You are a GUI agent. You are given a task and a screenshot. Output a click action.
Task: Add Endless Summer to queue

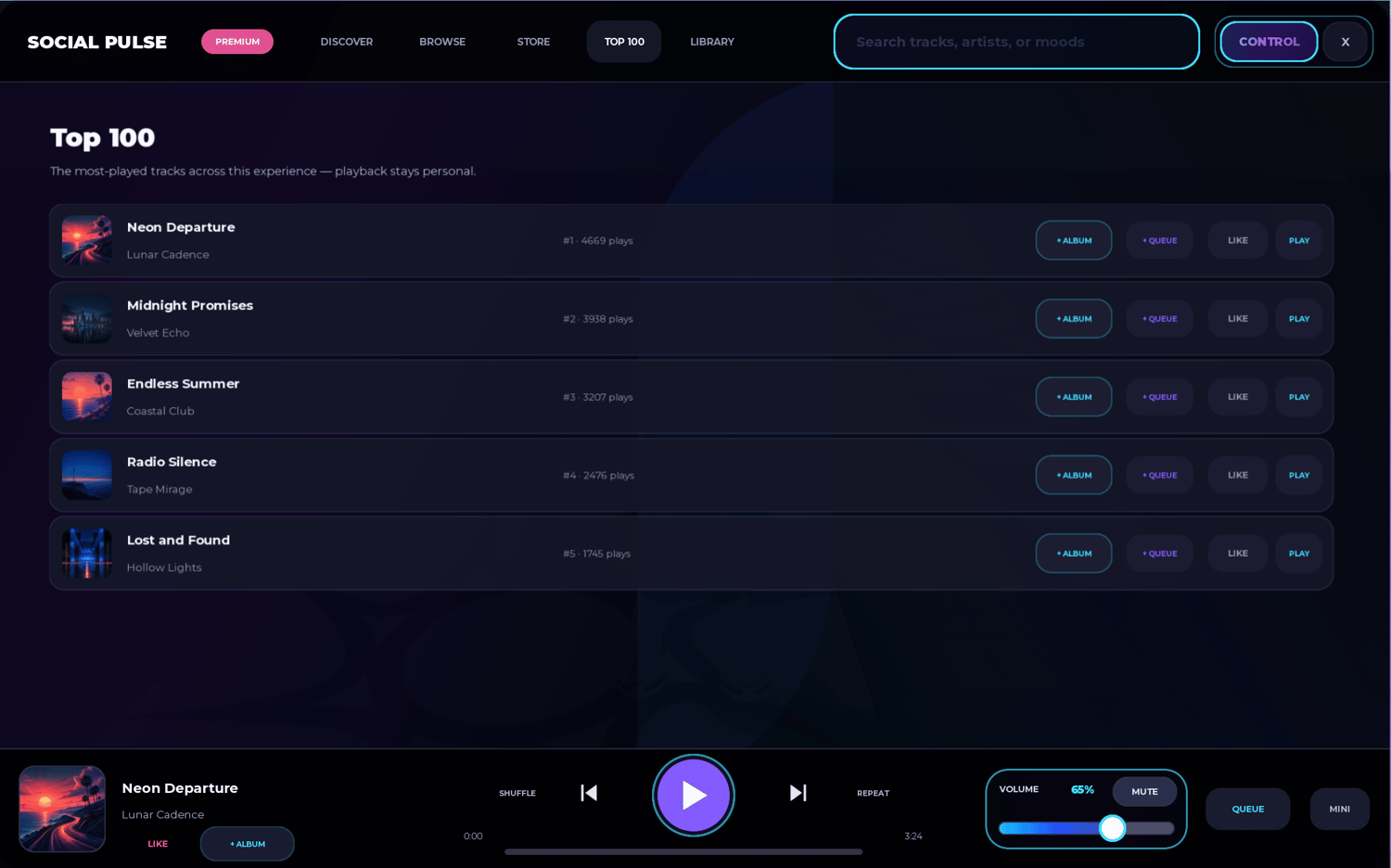[1159, 397]
